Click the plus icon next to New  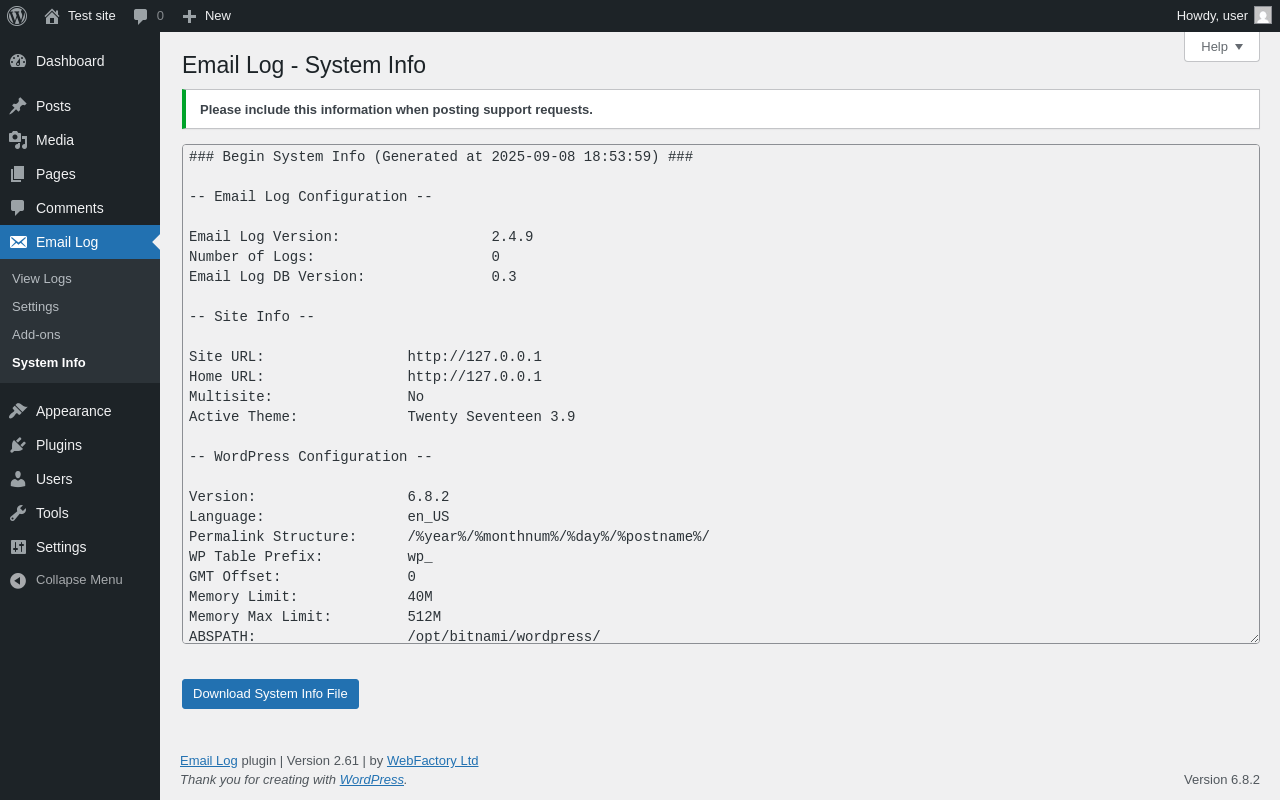tap(189, 16)
